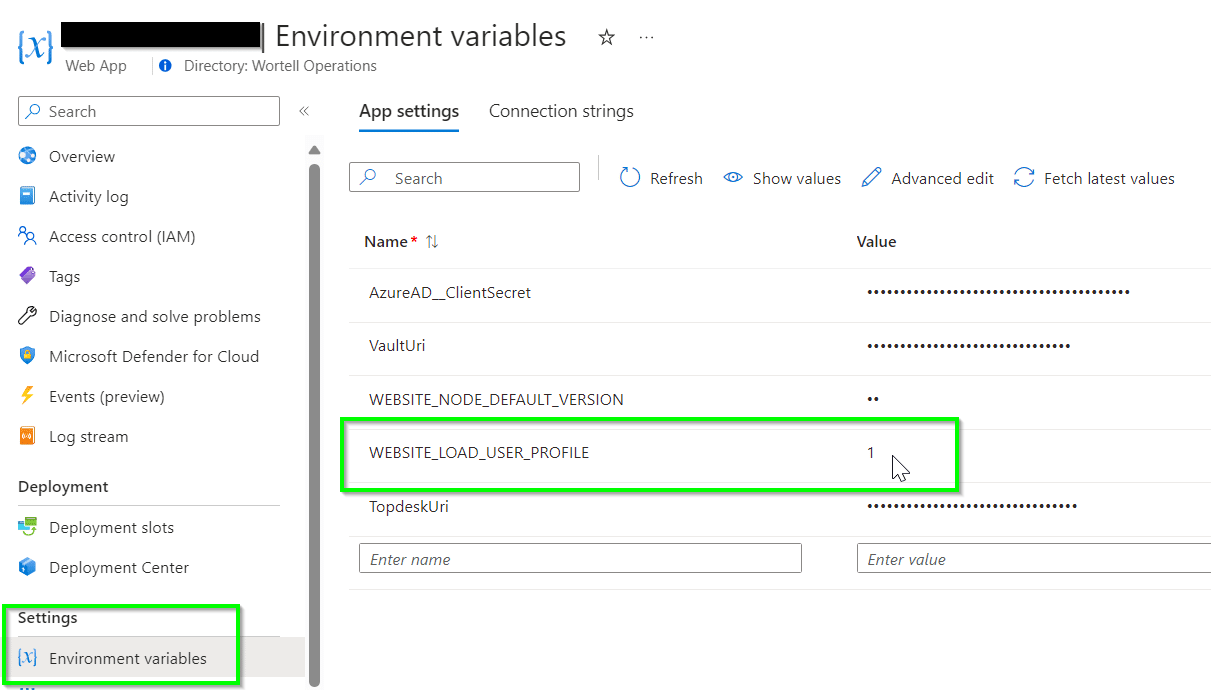The height and width of the screenshot is (690, 1211).
Task: Switch to the Connection strings tab
Action: (x=560, y=111)
